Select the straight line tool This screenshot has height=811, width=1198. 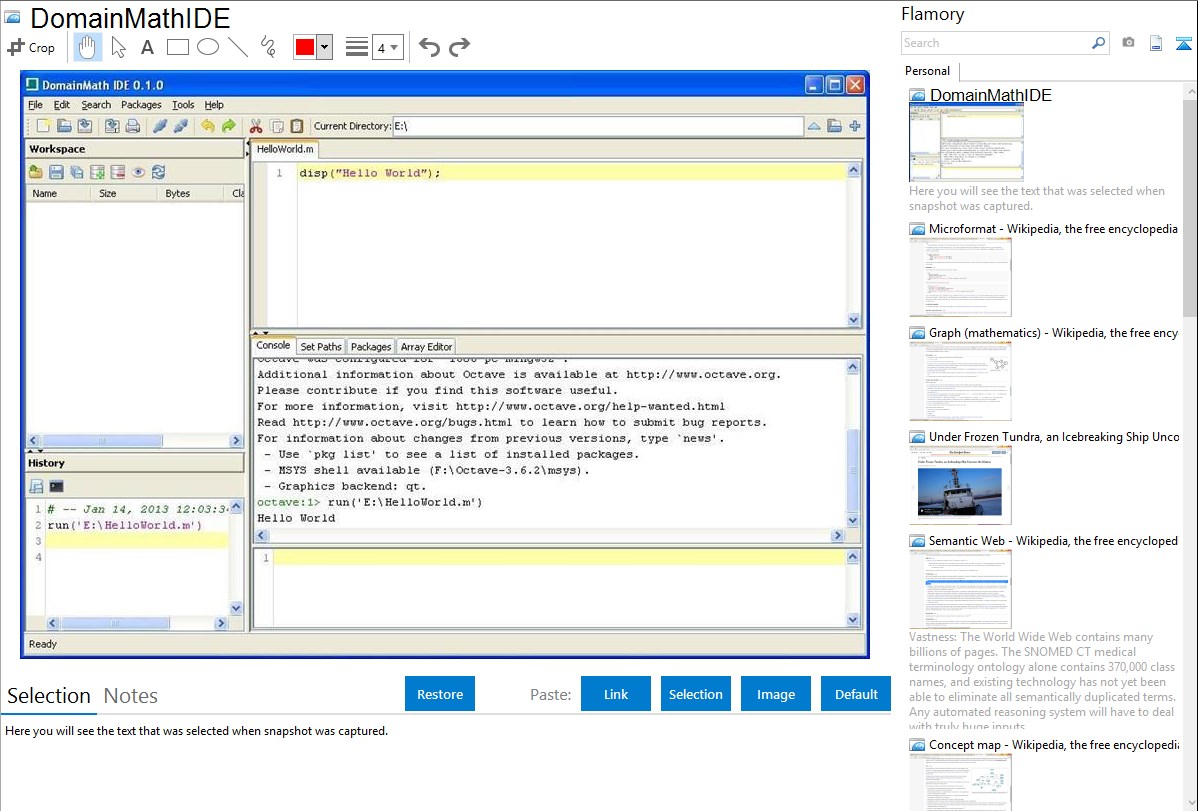pos(238,47)
